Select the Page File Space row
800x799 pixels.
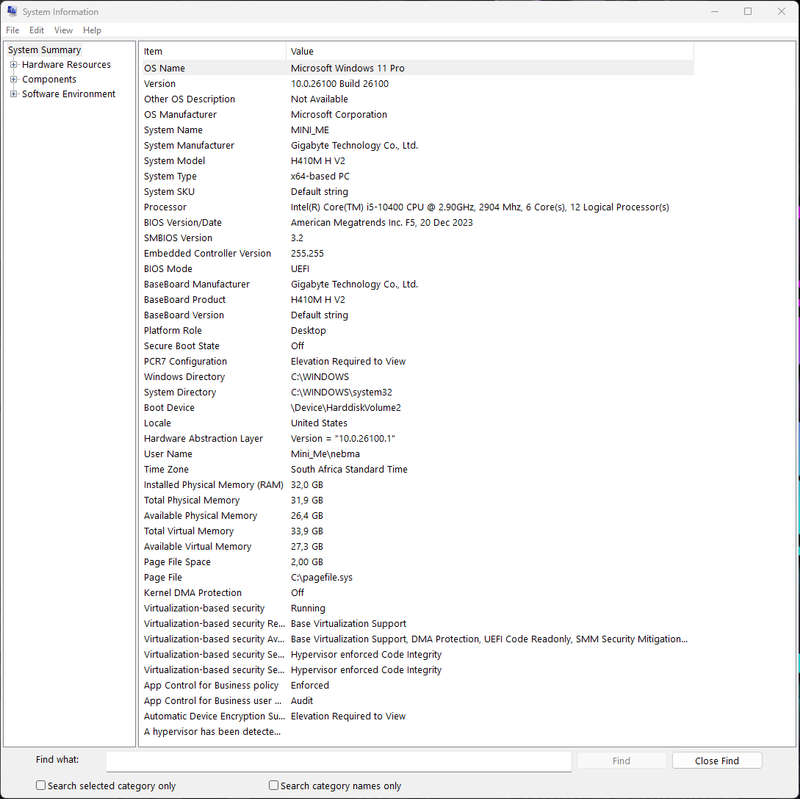coord(417,562)
